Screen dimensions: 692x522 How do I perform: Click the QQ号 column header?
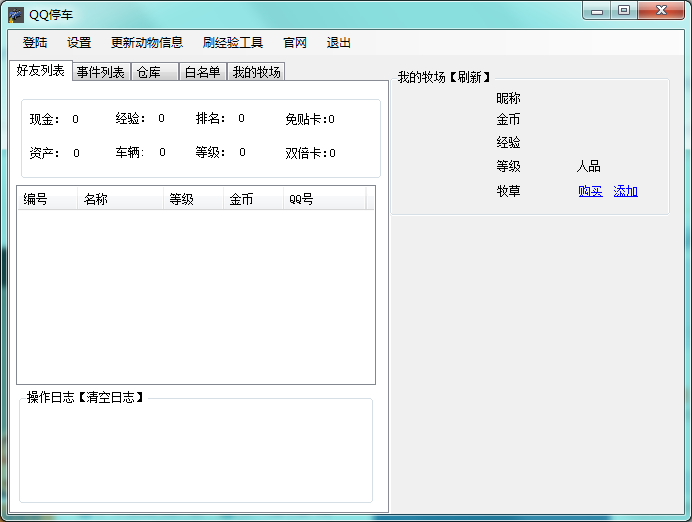(x=301, y=199)
